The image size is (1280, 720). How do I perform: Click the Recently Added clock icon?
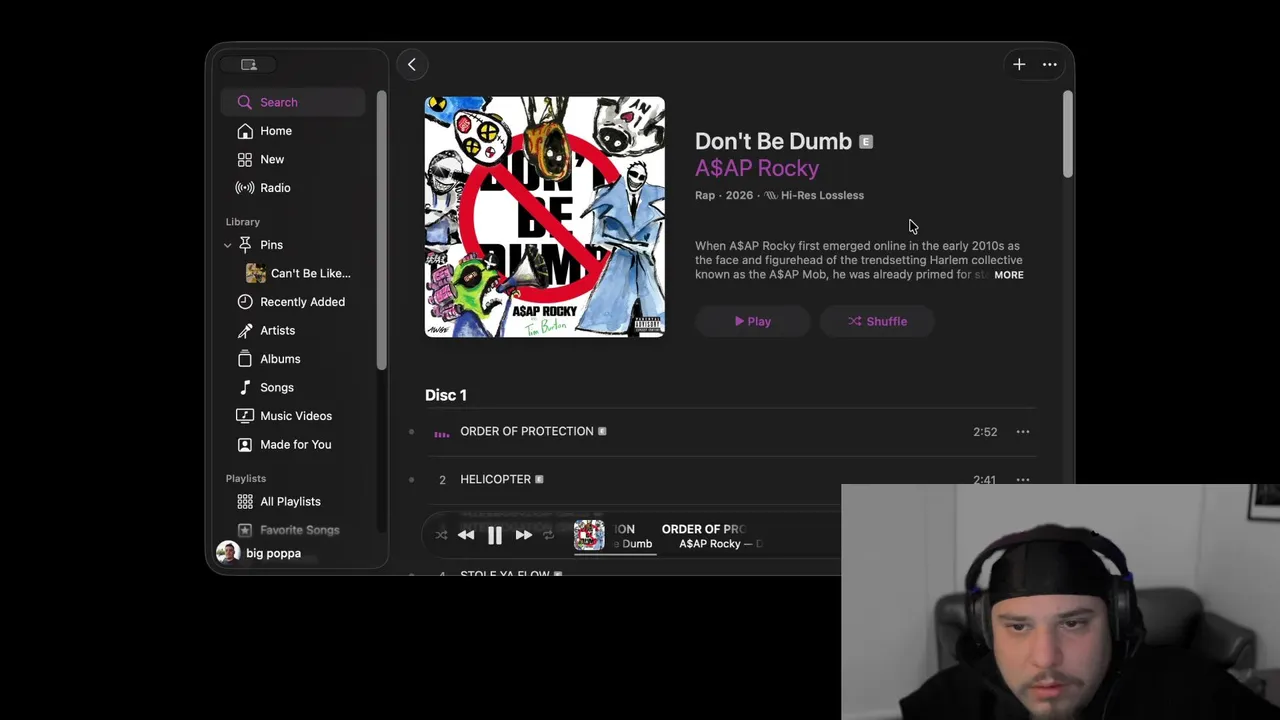point(245,302)
